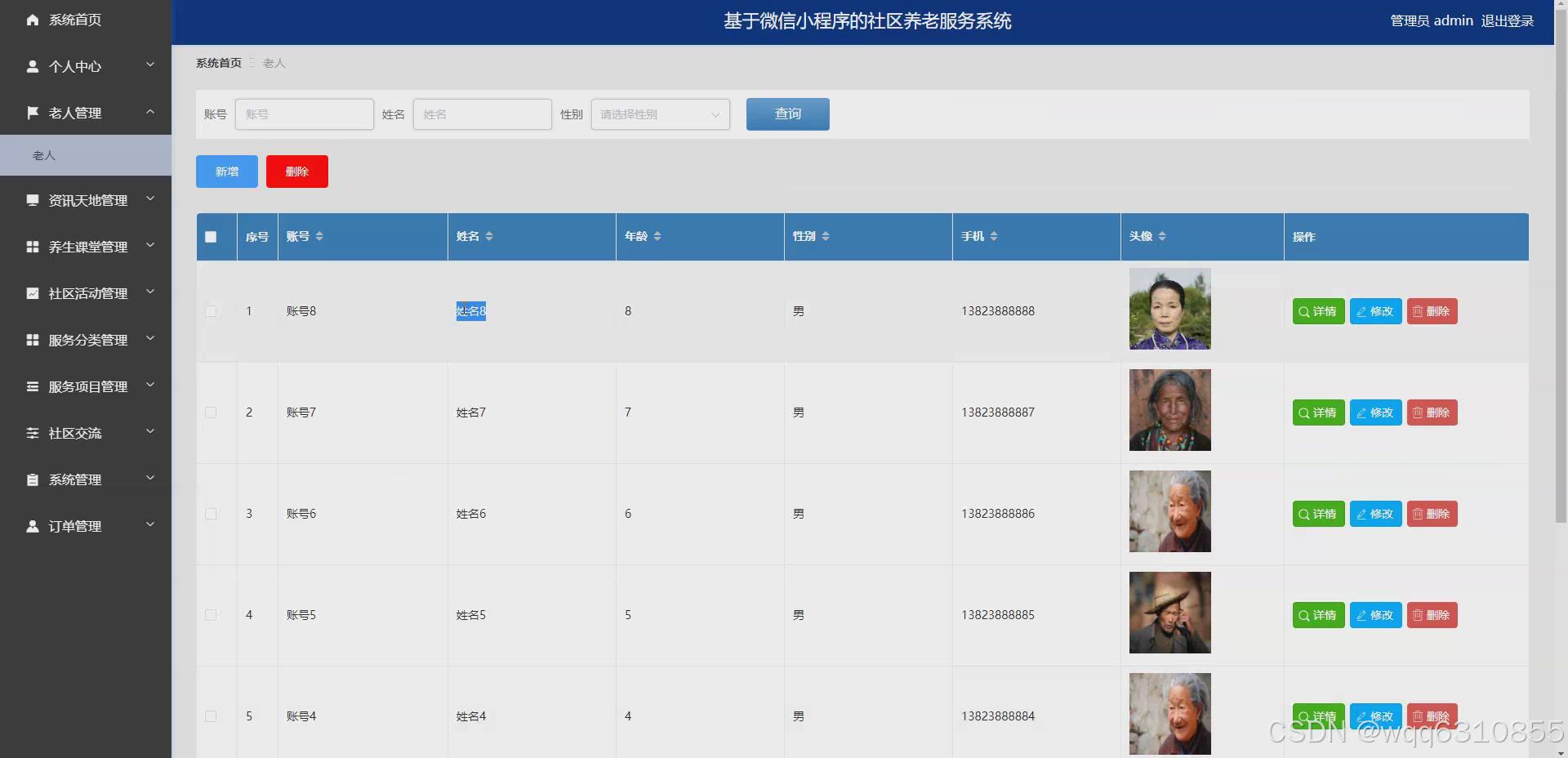1568x758 pixels.
Task: Click the 查询 search button
Action: pos(786,114)
